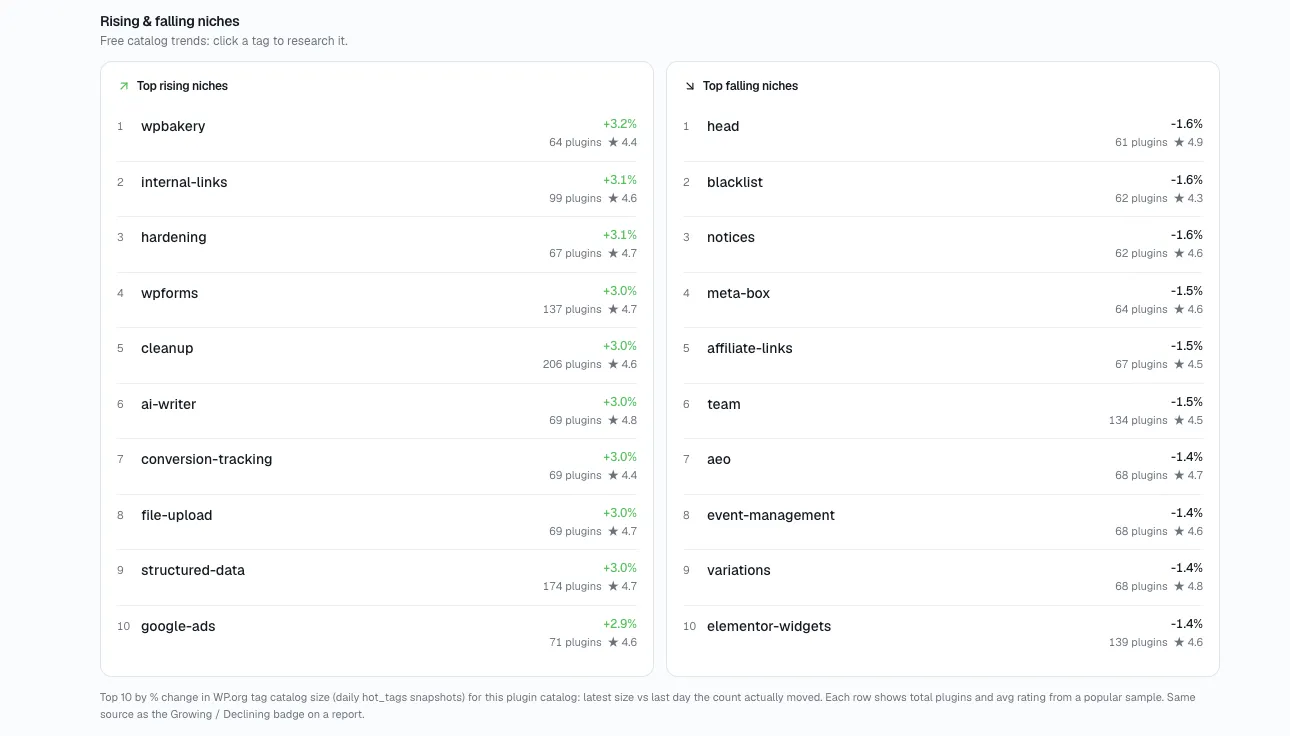Screen dimensions: 1290x736
Task: Click the "Top falling niches" title
Action: coord(750,86)
